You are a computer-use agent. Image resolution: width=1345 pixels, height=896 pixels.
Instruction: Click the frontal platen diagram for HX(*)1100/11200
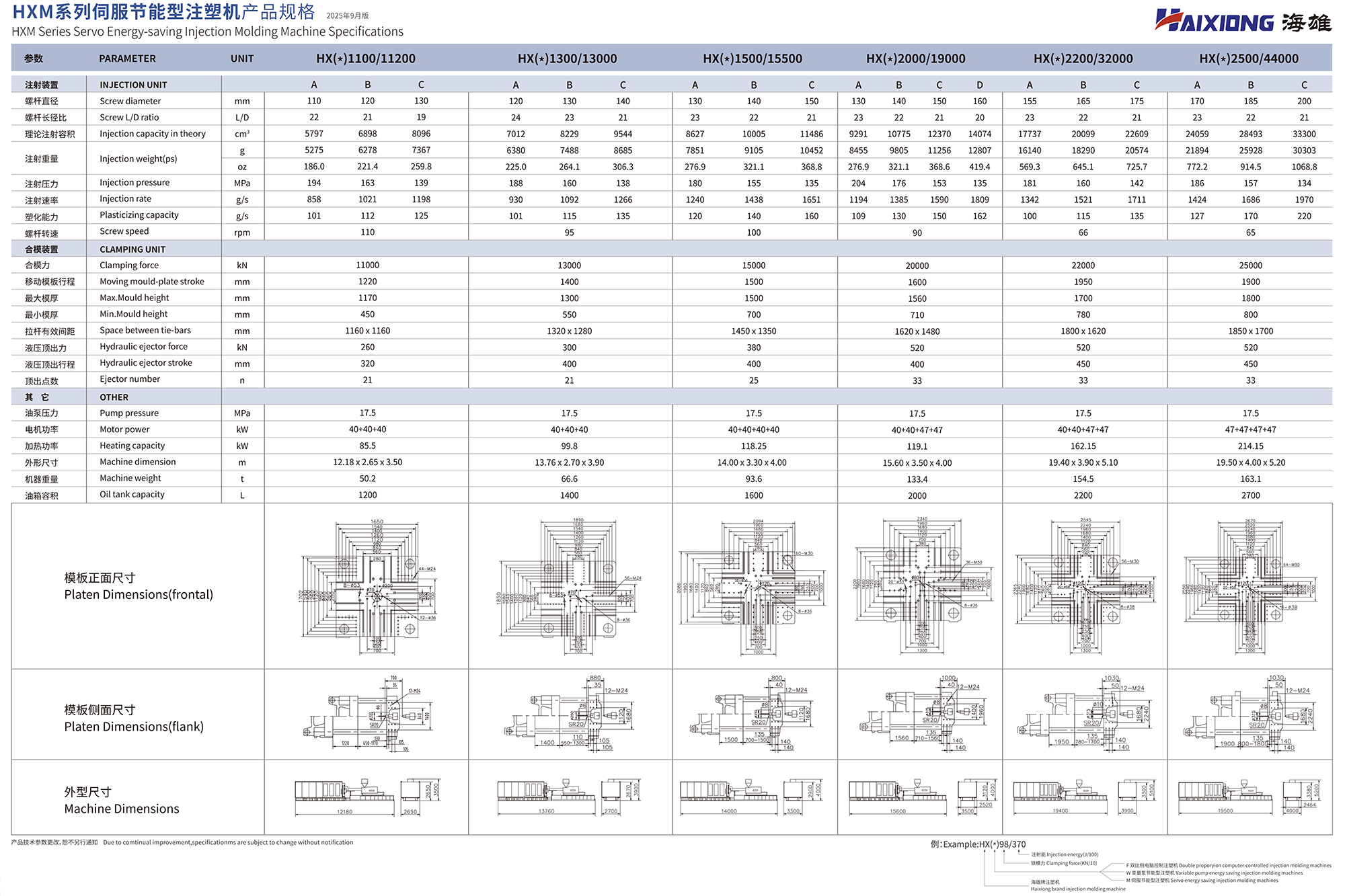pyautogui.click(x=367, y=587)
